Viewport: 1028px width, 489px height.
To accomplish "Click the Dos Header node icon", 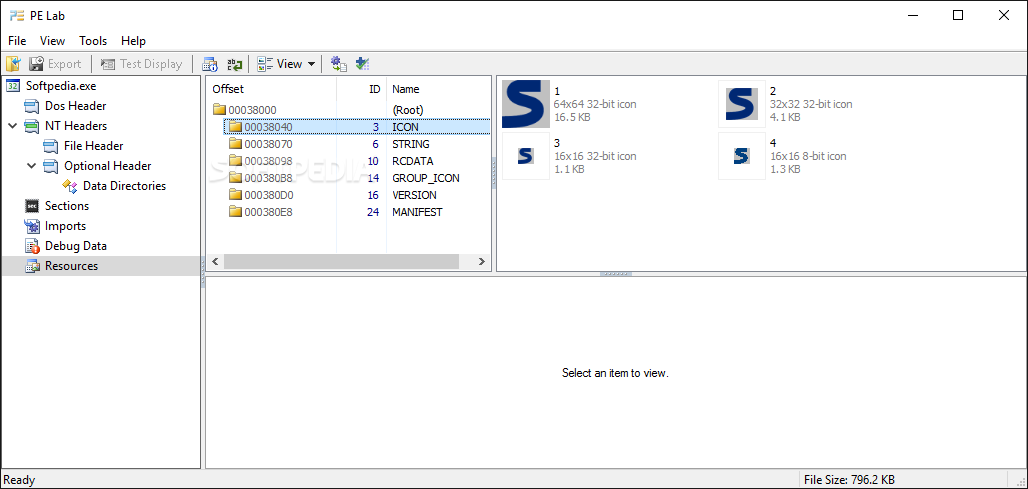I will [32, 106].
